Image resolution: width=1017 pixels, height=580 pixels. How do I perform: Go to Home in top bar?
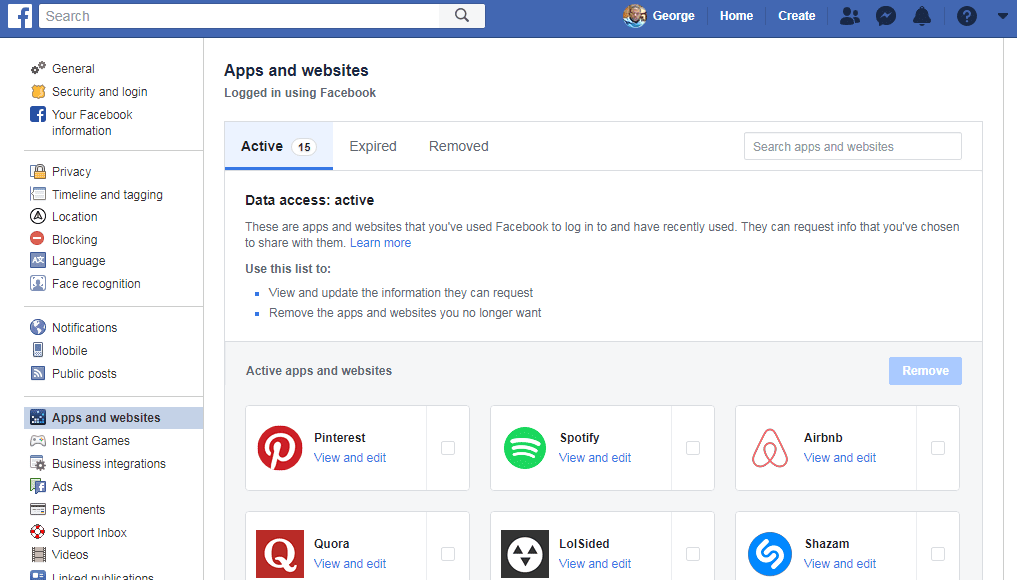point(736,16)
